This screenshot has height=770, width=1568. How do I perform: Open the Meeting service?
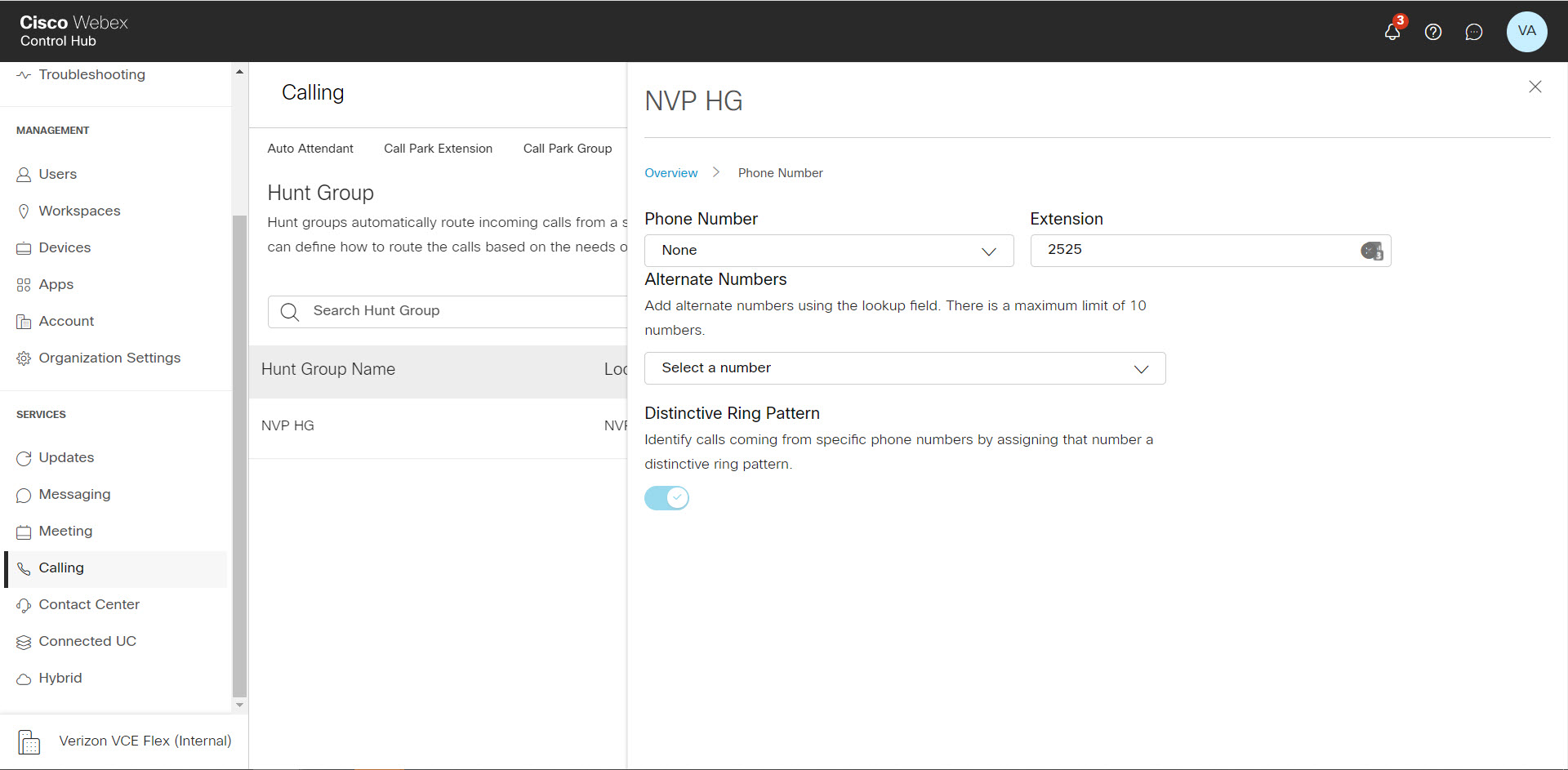(65, 531)
